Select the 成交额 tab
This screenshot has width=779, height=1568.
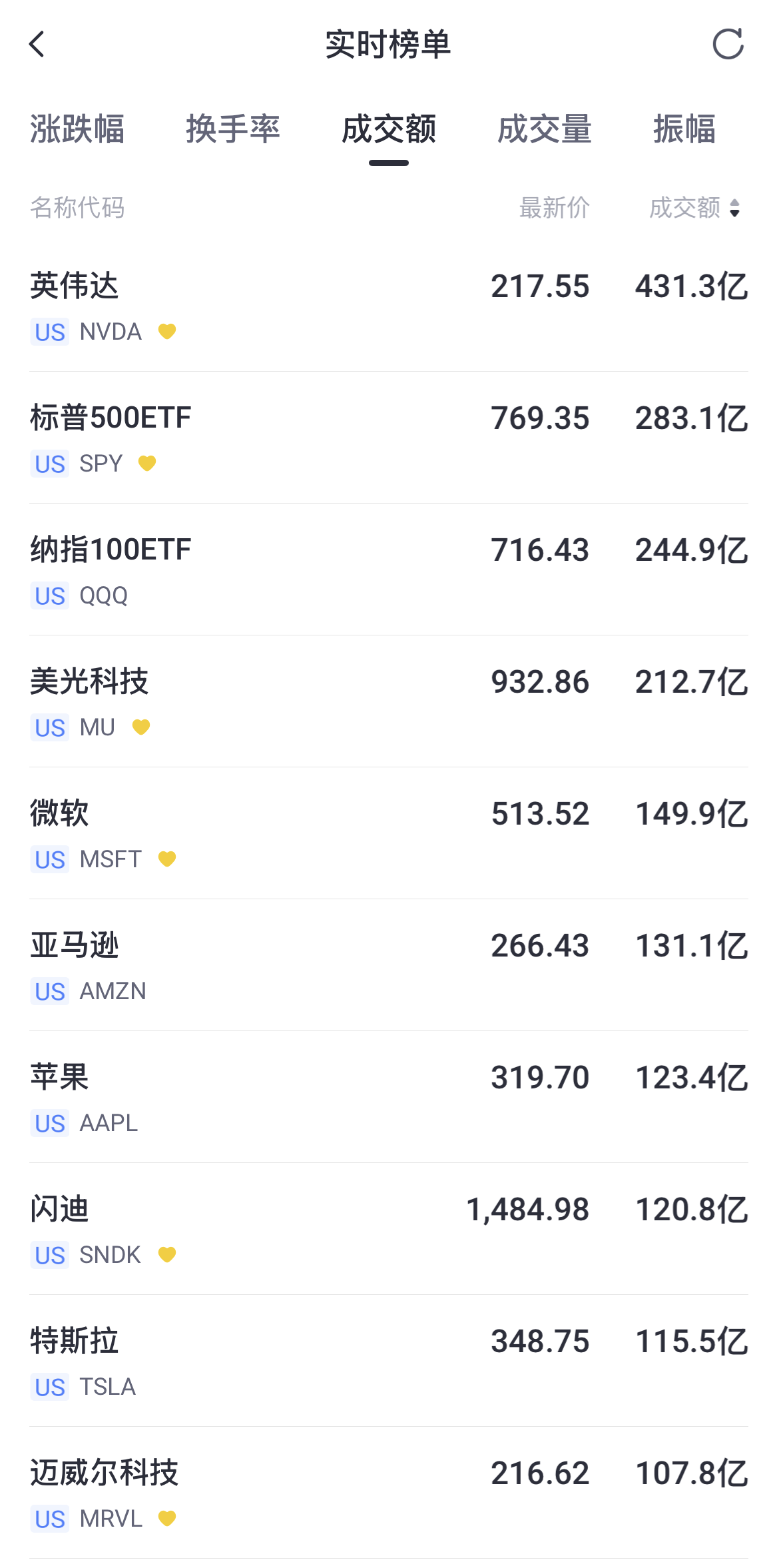(x=389, y=129)
